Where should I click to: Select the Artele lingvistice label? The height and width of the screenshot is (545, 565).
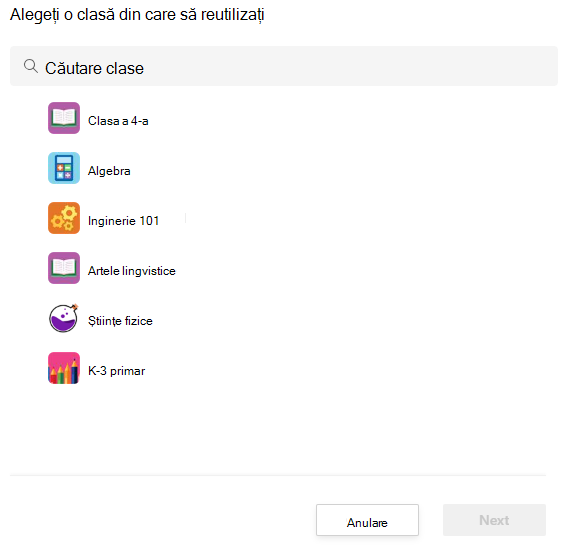132,271
